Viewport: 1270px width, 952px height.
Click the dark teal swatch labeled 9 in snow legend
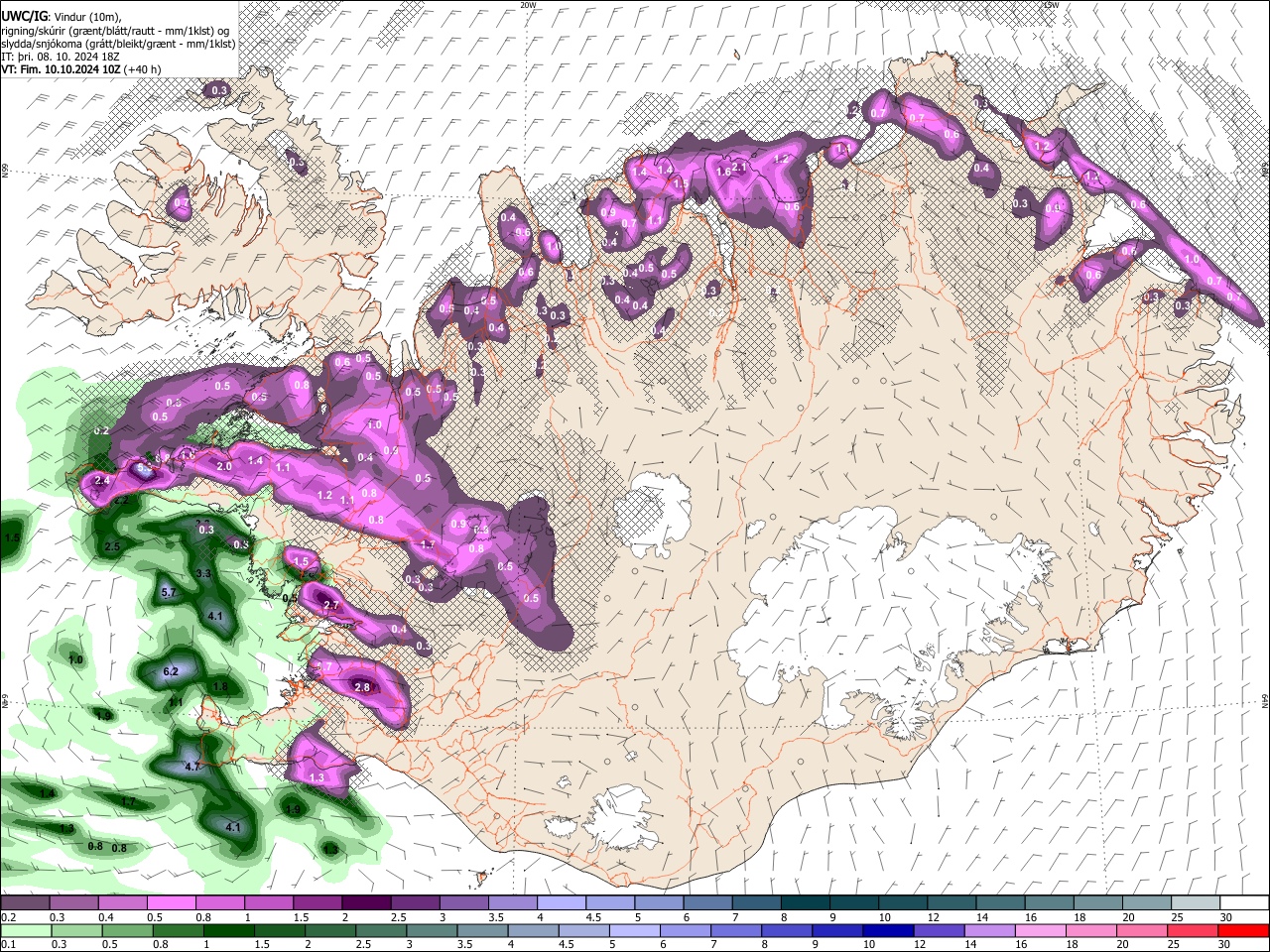pos(853,902)
